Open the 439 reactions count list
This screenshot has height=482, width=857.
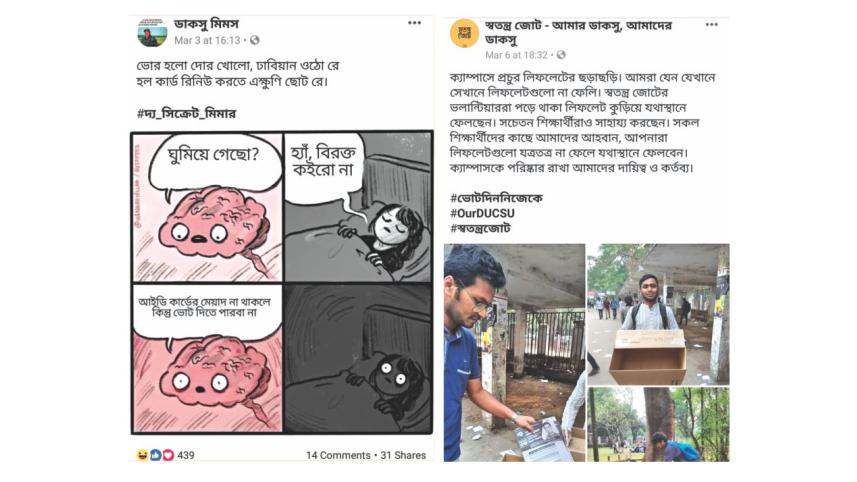point(186,455)
